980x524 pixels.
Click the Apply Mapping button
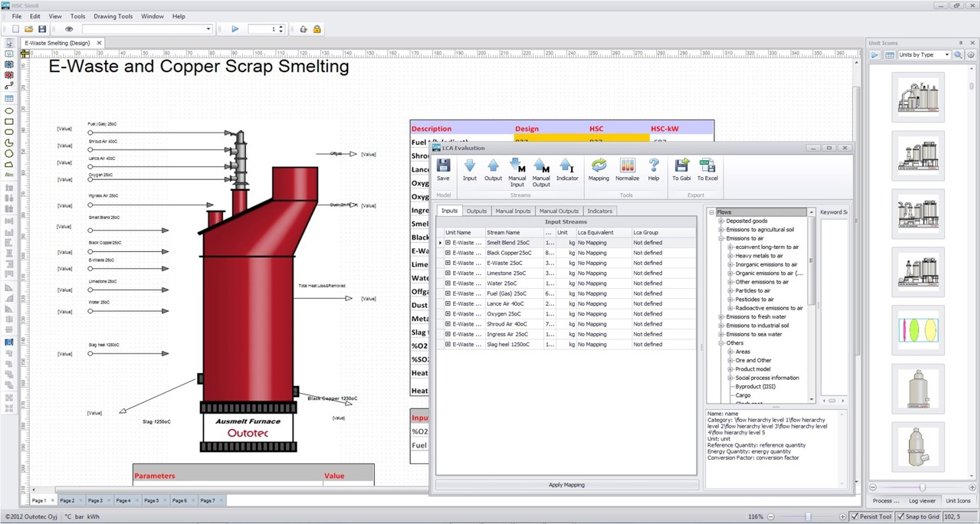tap(567, 485)
